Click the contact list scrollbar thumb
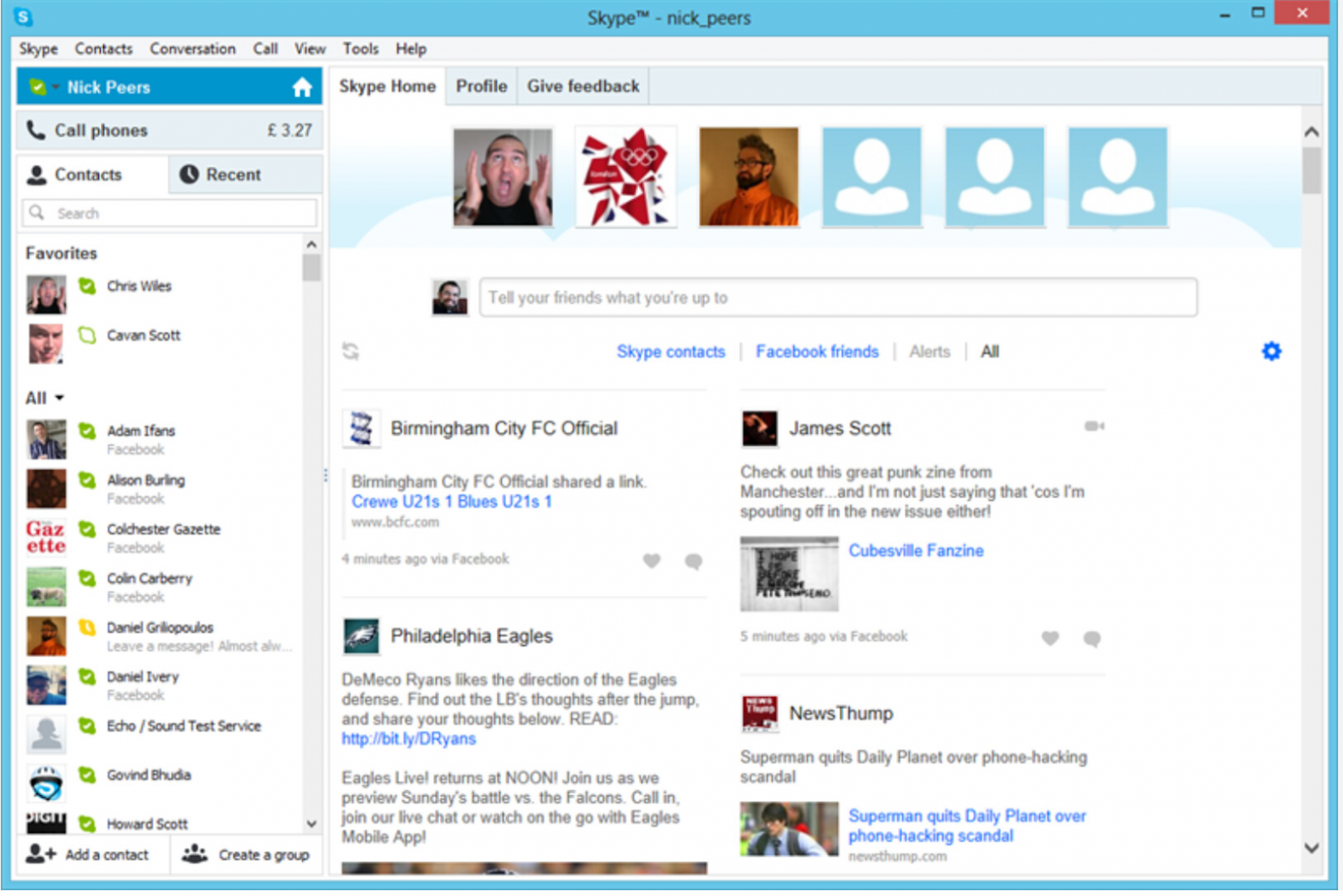Viewport: 1343px width, 896px height. click(x=312, y=268)
